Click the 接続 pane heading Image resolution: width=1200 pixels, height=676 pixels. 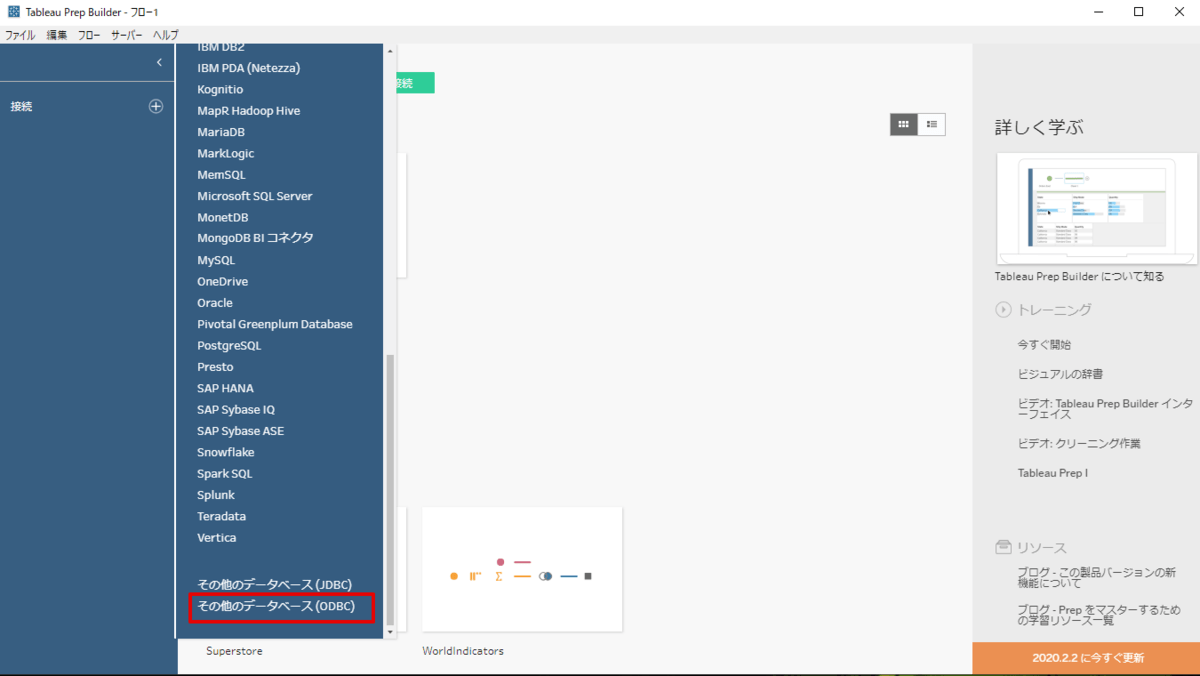(21, 106)
